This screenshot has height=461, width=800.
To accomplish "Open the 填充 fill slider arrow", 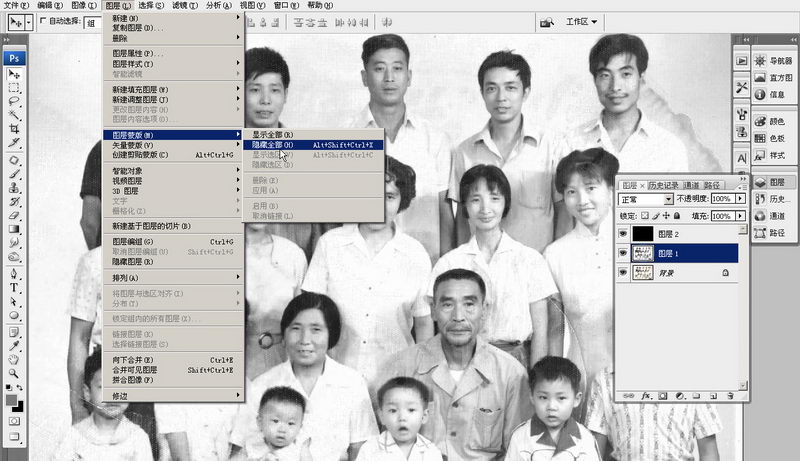I will [740, 216].
